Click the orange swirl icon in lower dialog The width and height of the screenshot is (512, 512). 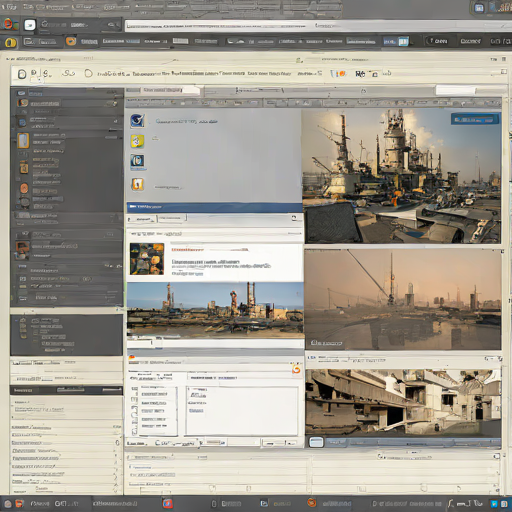click(296, 369)
